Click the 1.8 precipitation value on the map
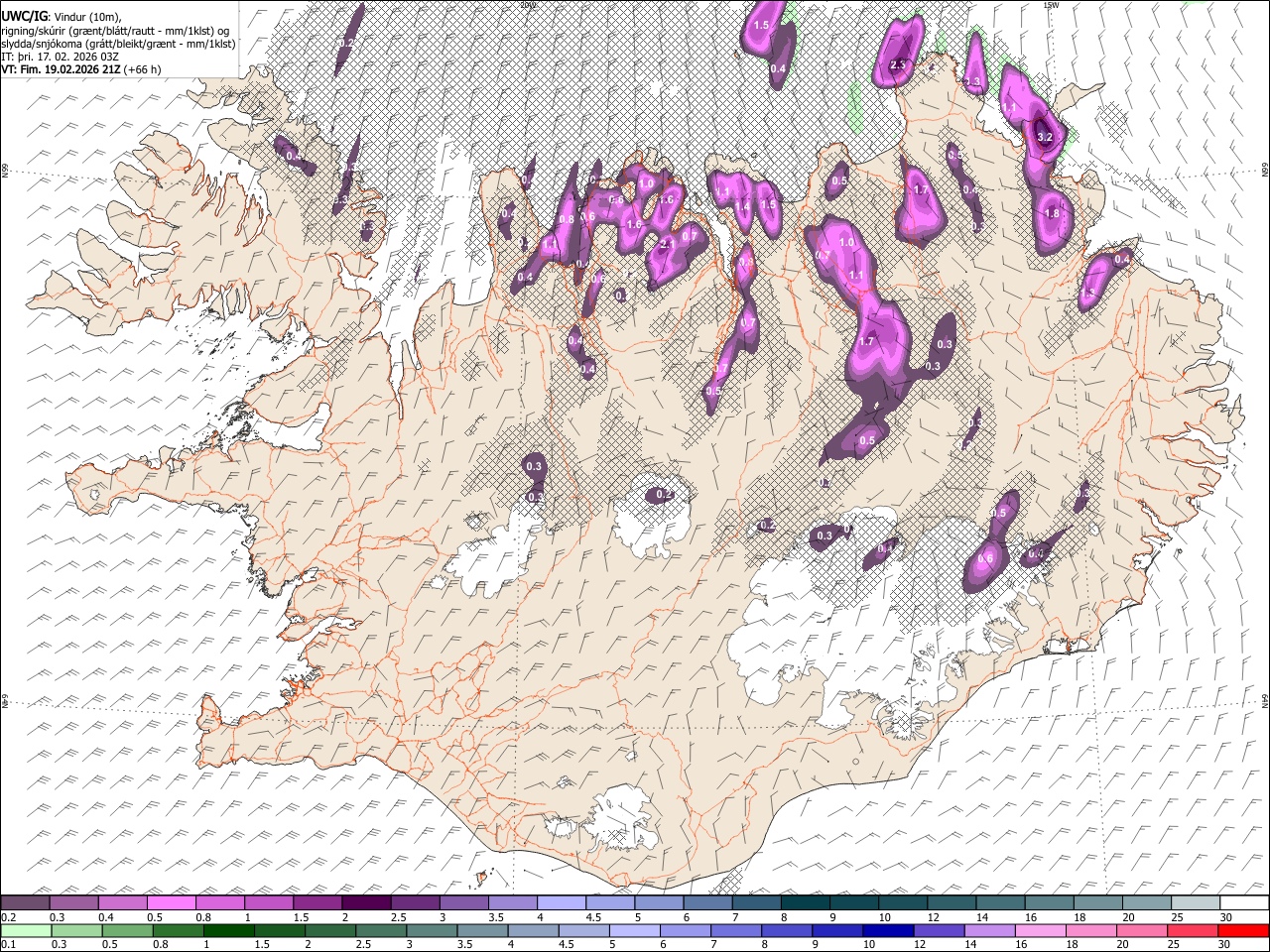The width and height of the screenshot is (1270, 952). coord(1053,213)
